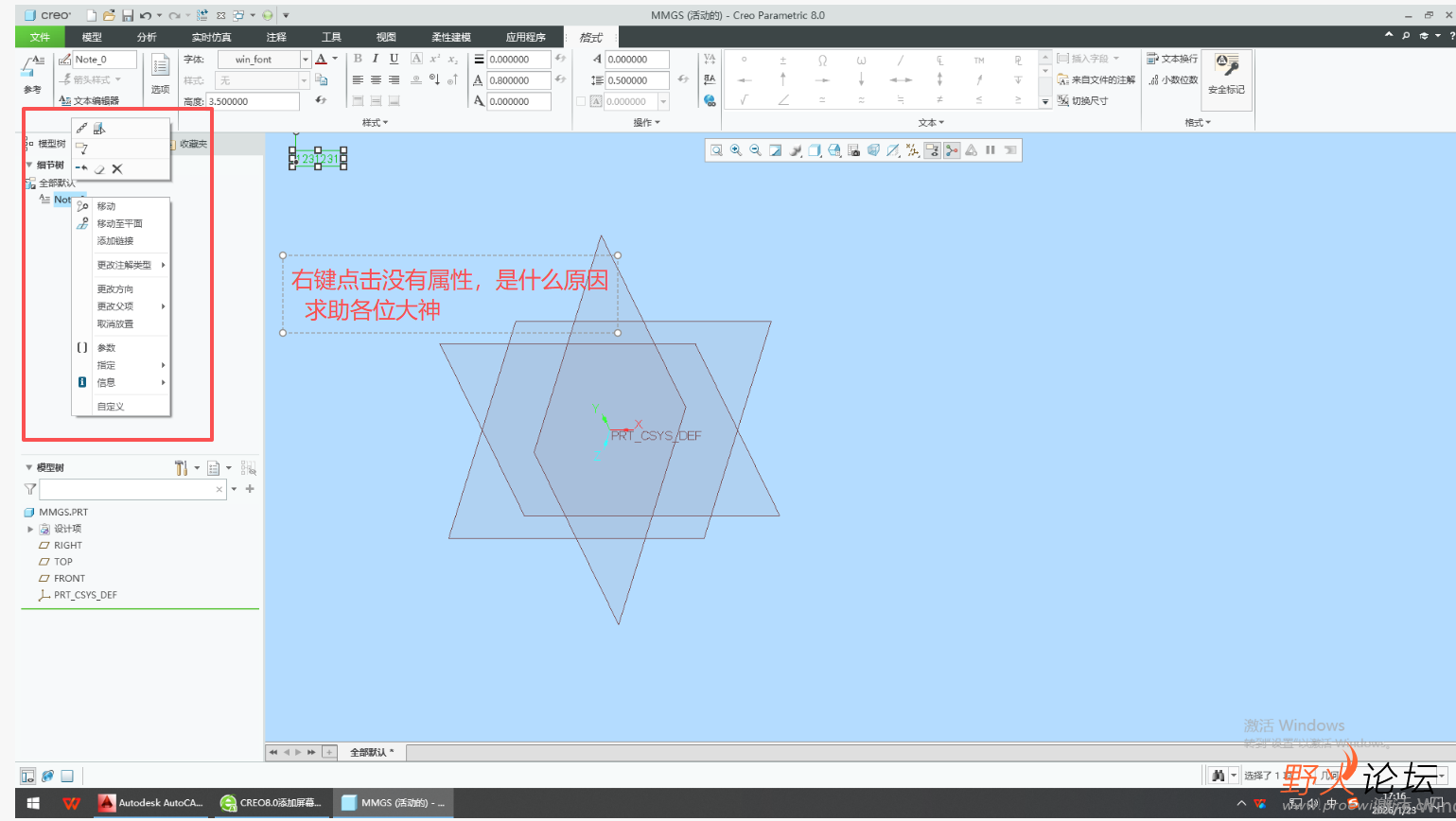The image size is (1456, 821).
Task: Select left text alignment
Action: [x=358, y=80]
